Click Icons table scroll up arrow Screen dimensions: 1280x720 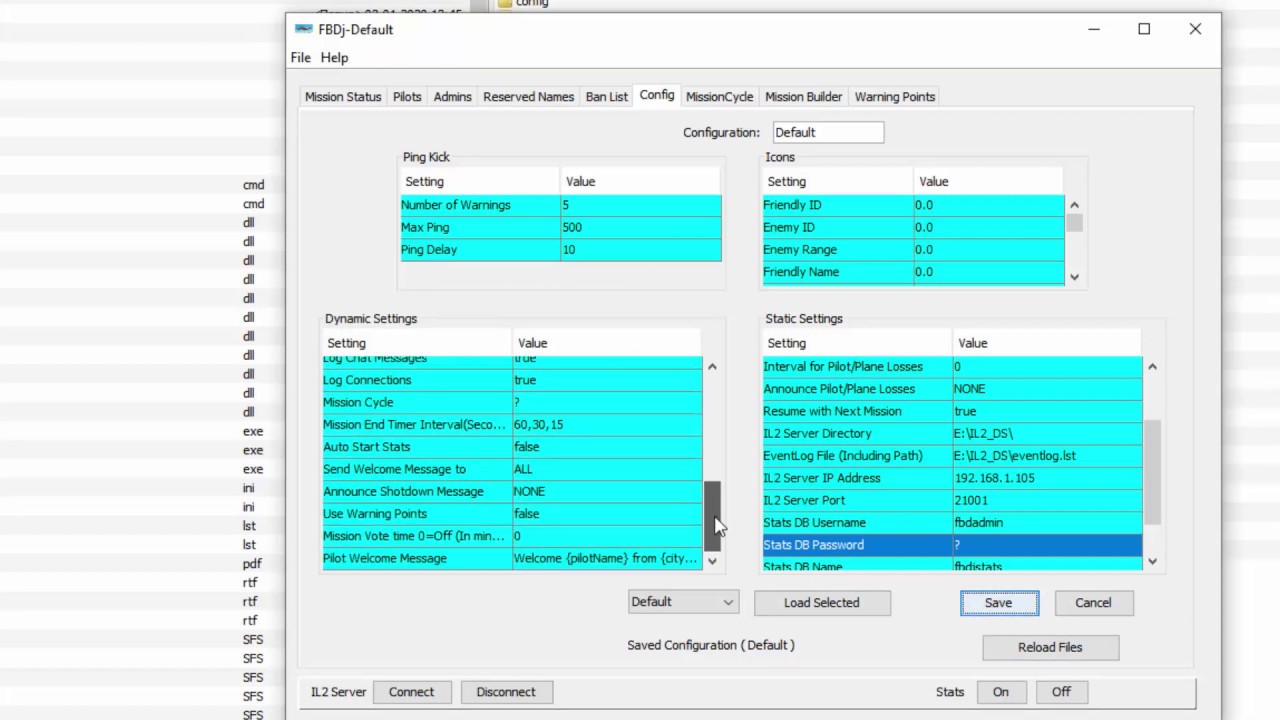(x=1074, y=205)
